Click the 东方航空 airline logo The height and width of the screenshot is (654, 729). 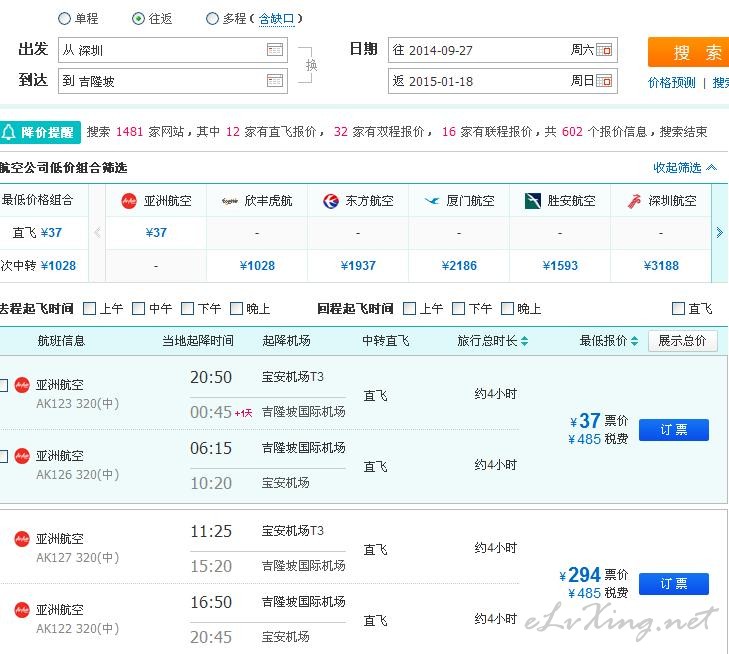click(331, 201)
